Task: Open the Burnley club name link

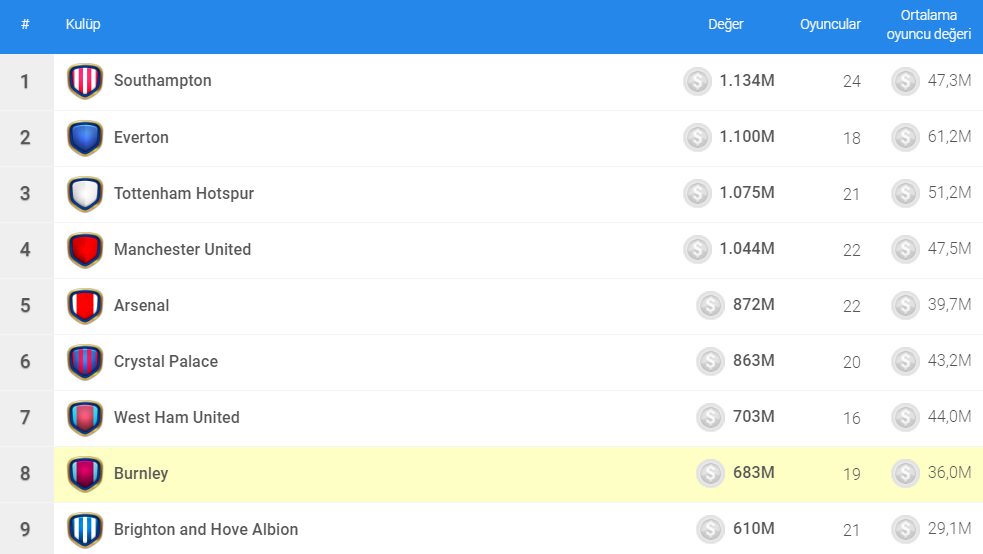Action: click(x=140, y=474)
